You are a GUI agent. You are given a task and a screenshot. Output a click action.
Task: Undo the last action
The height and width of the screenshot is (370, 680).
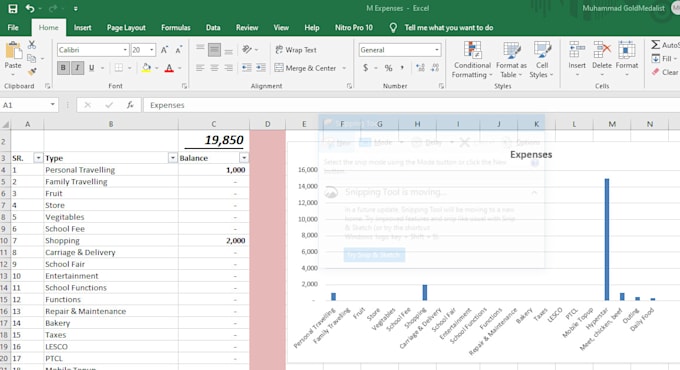coord(29,8)
